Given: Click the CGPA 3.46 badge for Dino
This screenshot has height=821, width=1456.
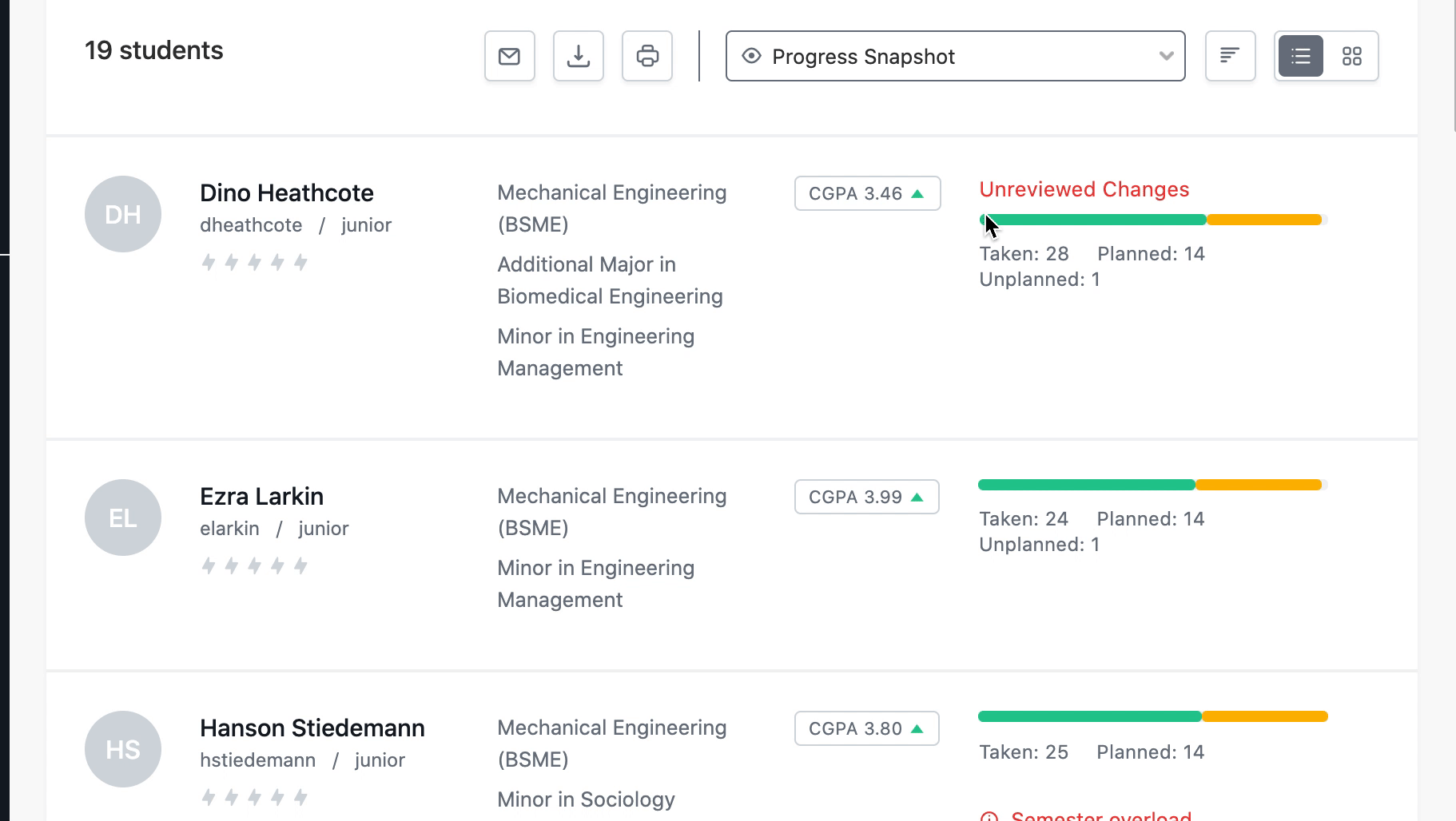Looking at the screenshot, I should point(867,193).
